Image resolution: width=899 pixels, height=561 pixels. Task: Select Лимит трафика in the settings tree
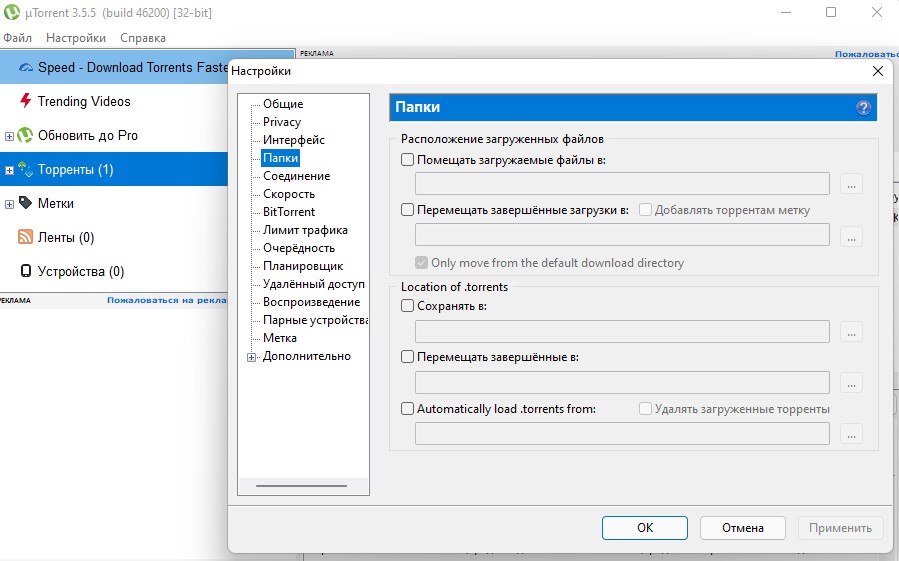pyautogui.click(x=305, y=230)
